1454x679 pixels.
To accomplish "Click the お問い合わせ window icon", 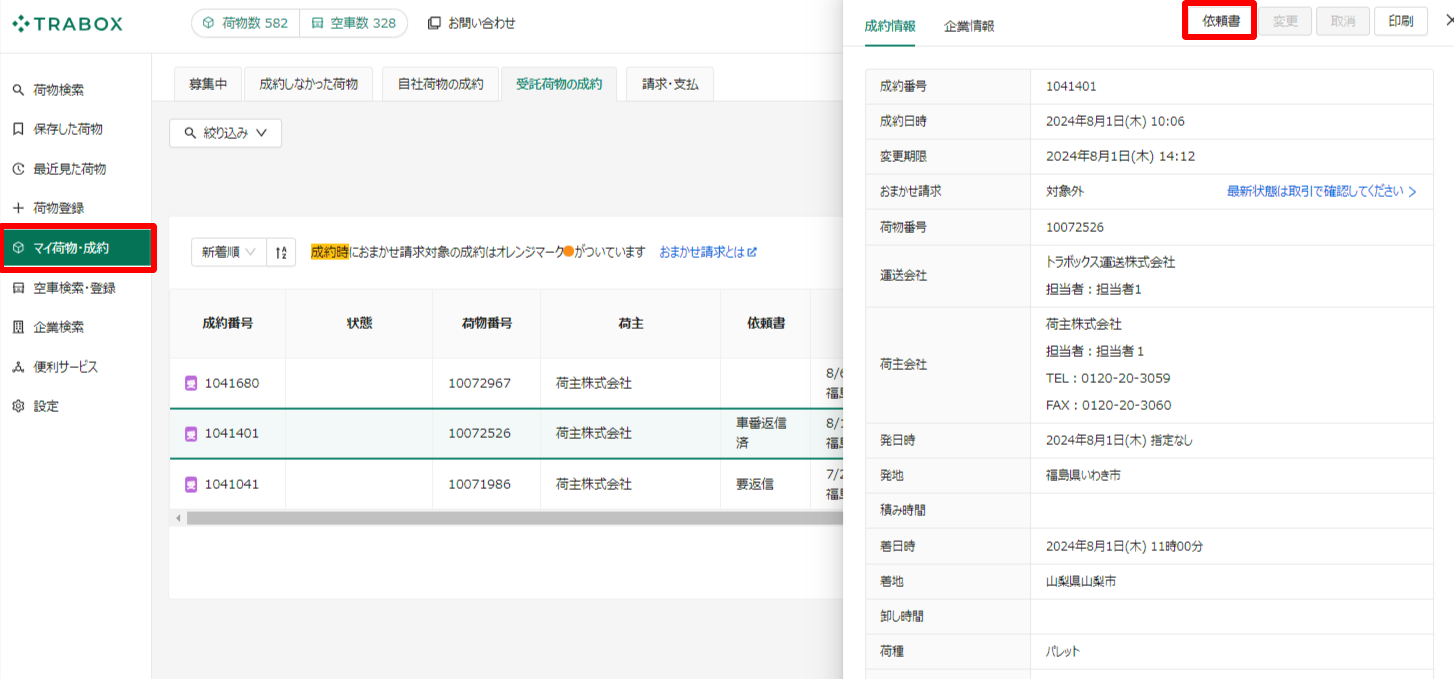I will tap(434, 23).
